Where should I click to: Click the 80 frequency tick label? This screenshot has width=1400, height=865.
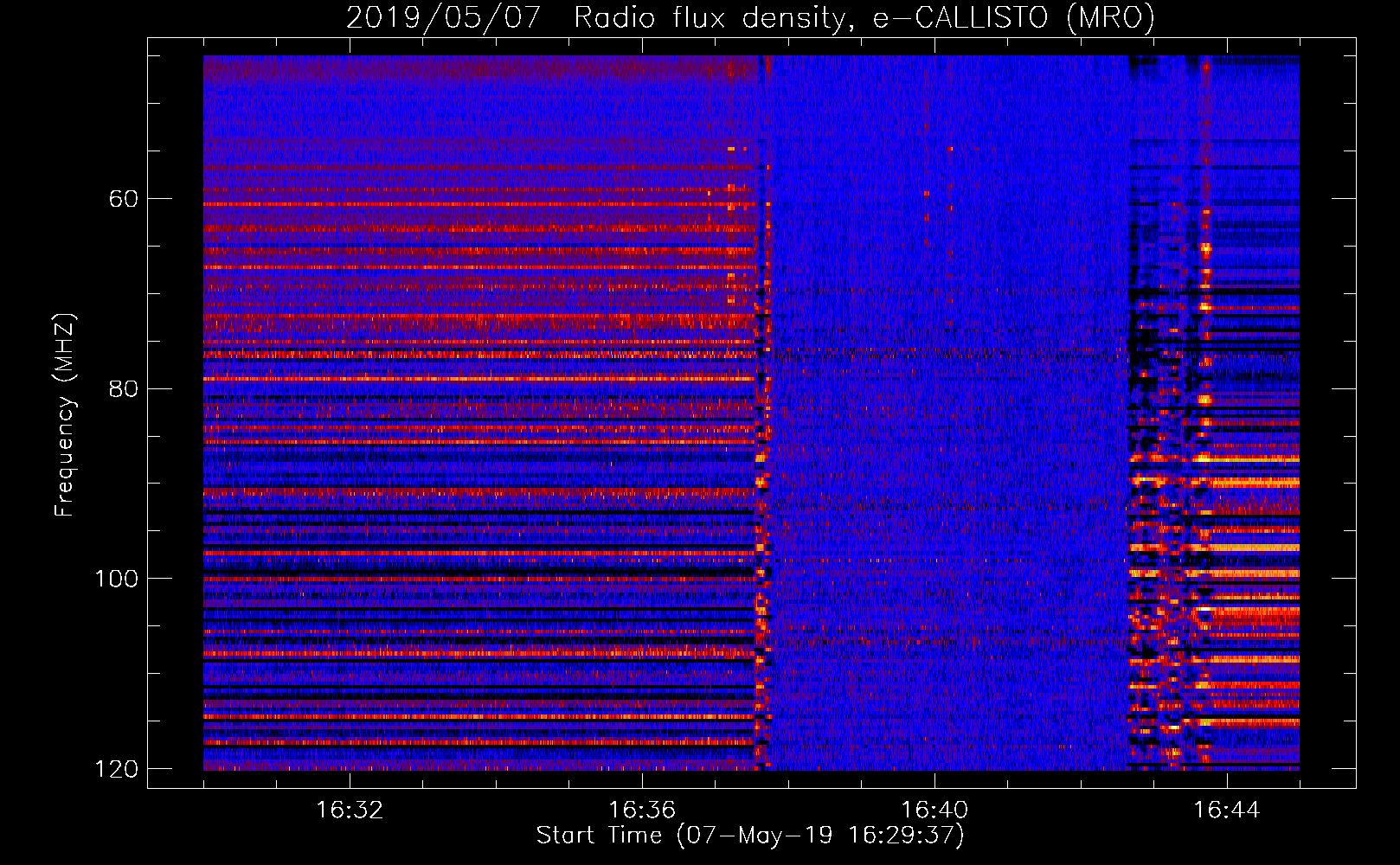[x=125, y=388]
